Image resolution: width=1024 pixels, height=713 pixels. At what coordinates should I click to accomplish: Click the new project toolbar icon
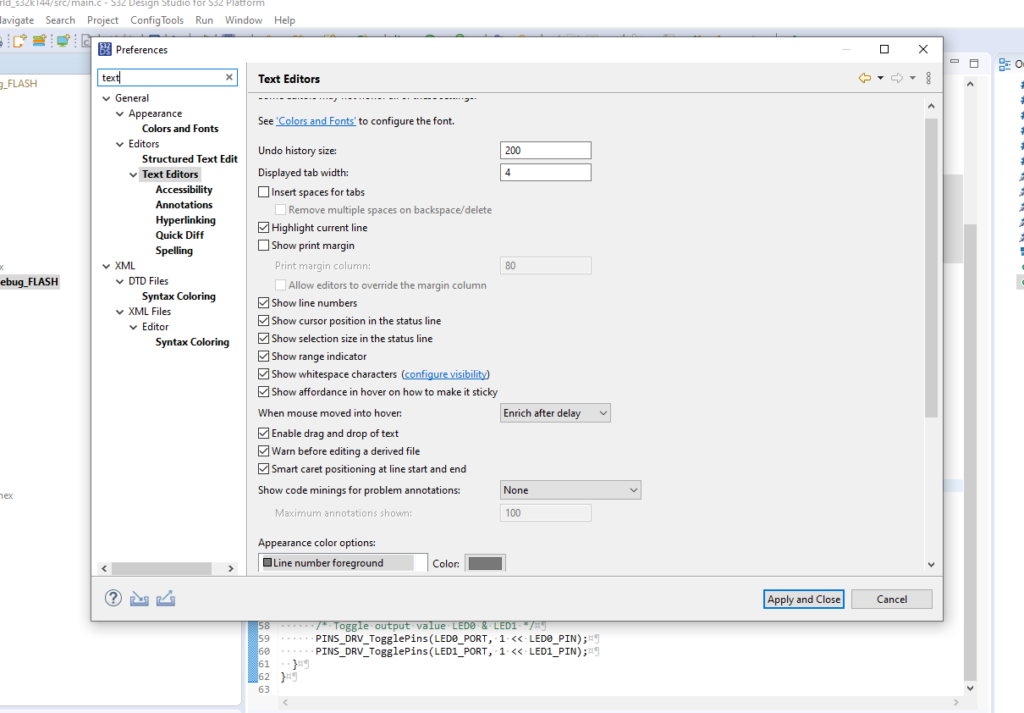point(19,41)
